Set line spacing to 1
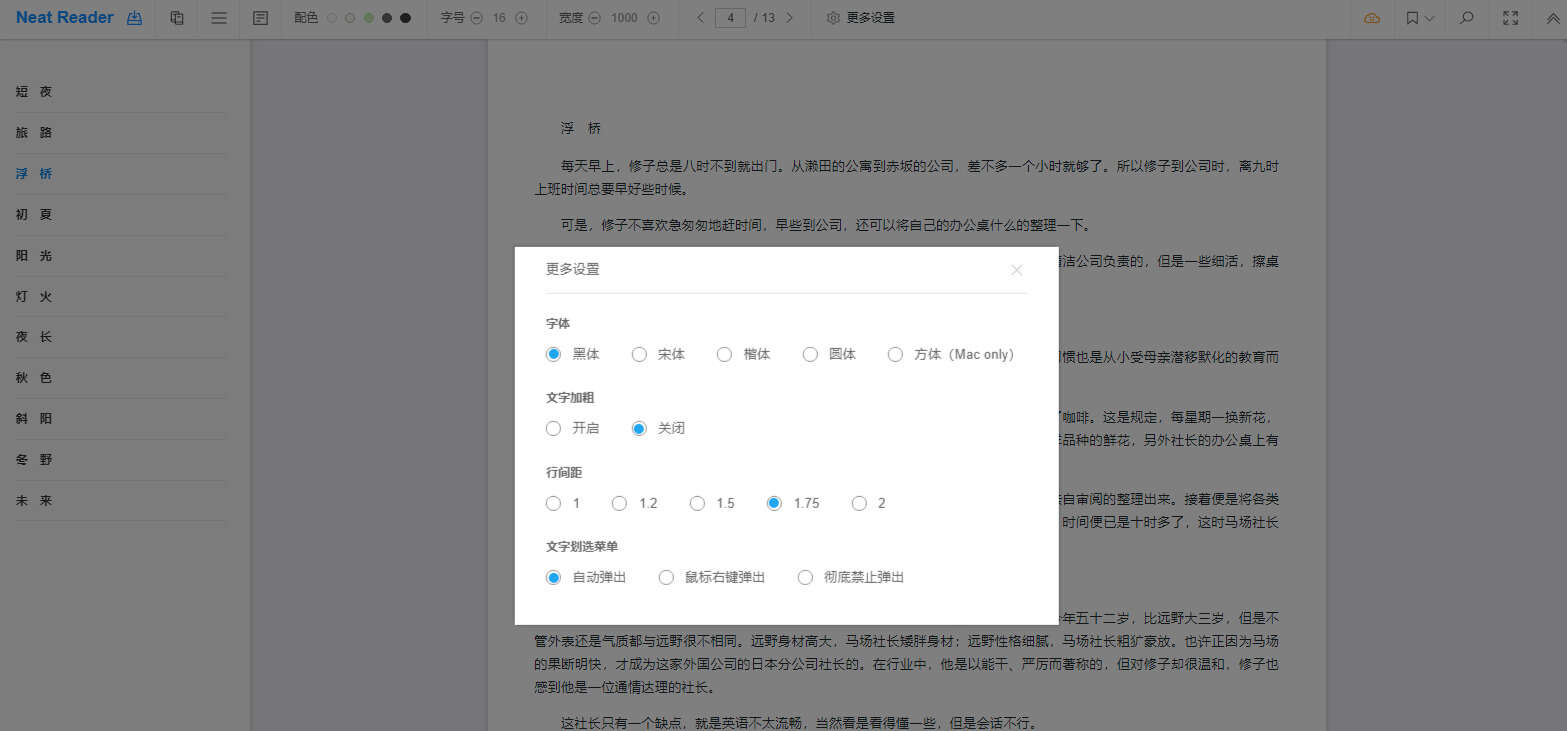Image resolution: width=1567 pixels, height=731 pixels. 553,503
